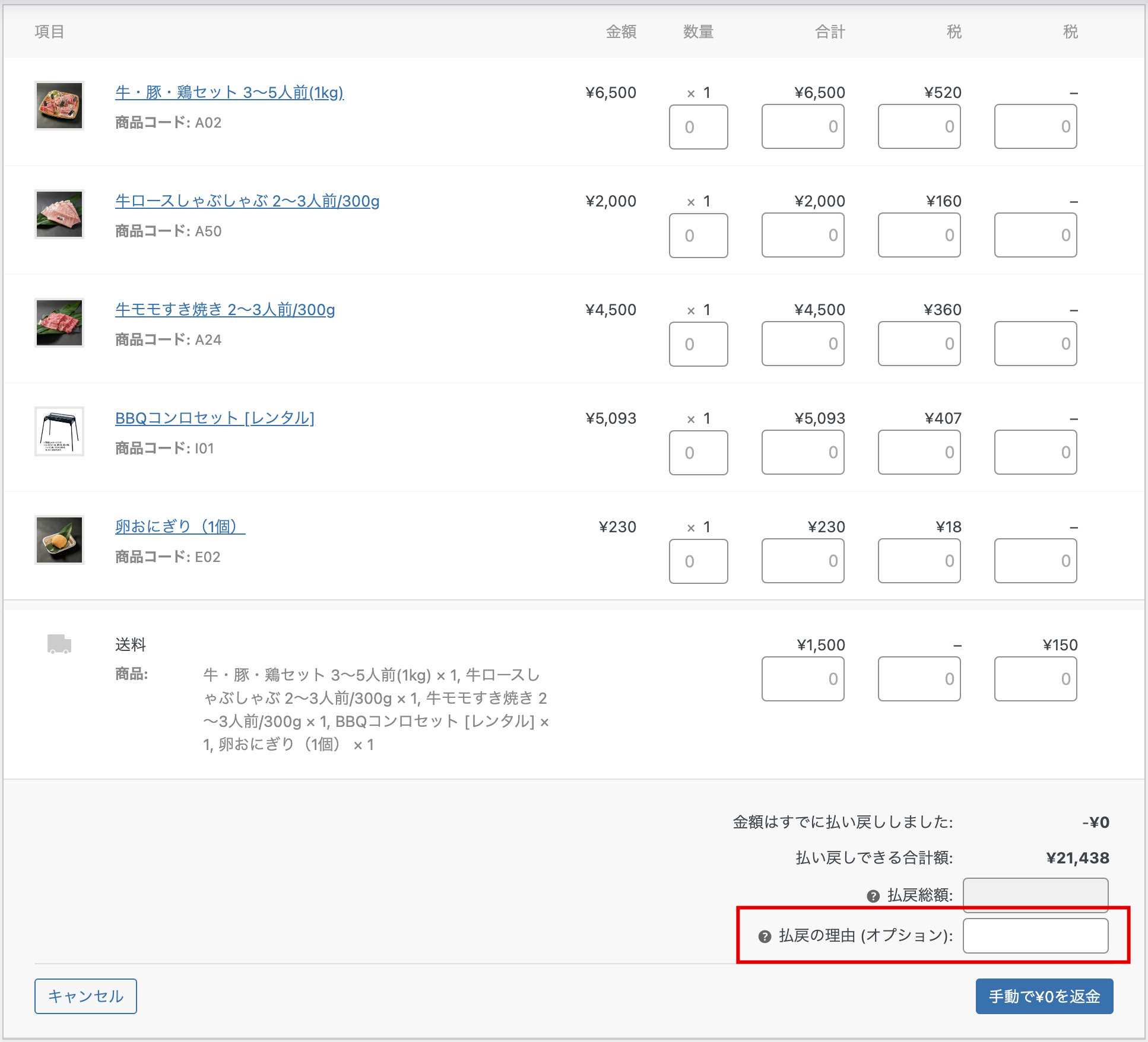
Task: Open the BBQコンロセット [レンタル] link
Action: [x=214, y=418]
